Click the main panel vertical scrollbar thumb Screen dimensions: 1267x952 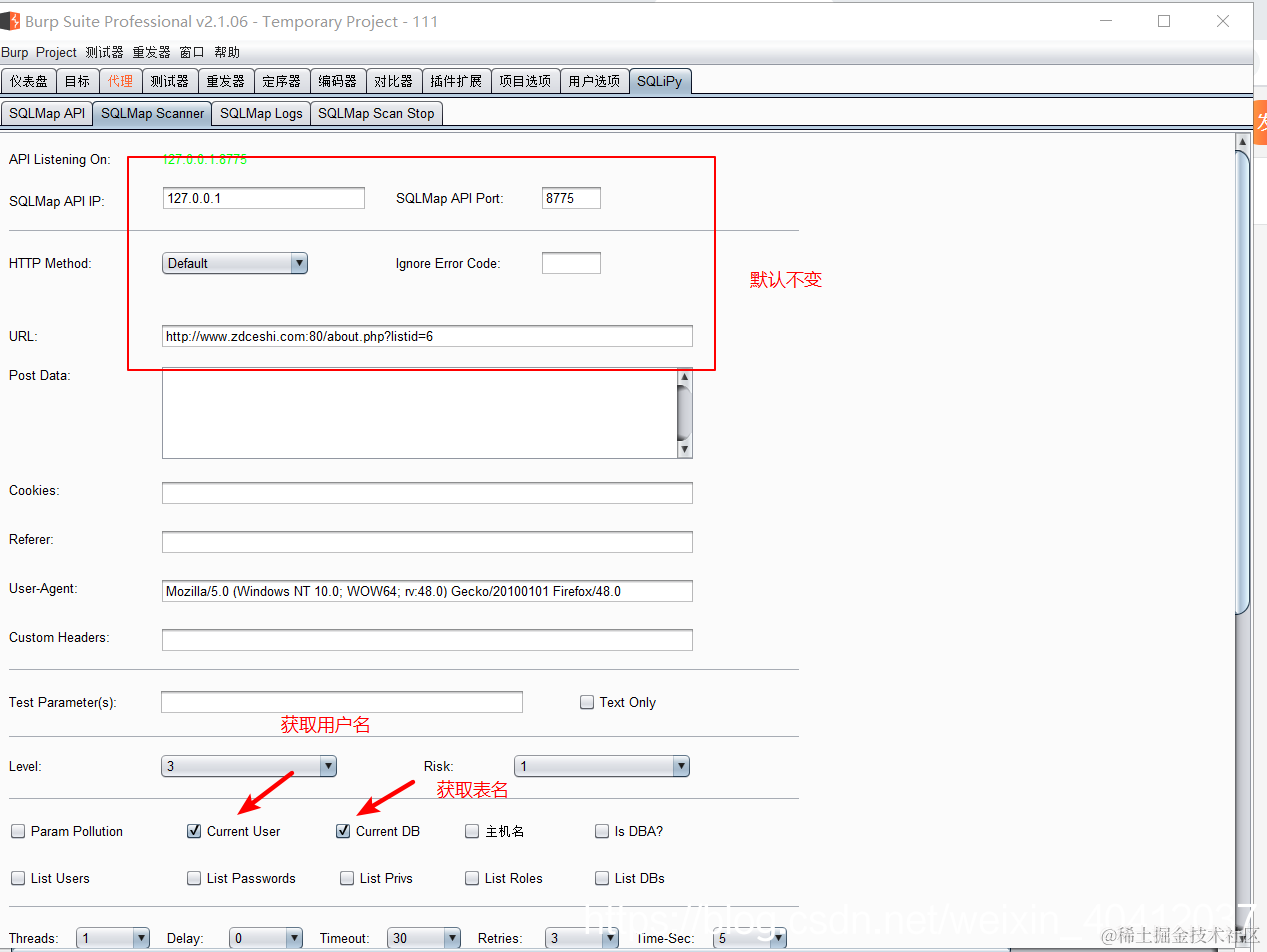click(1242, 380)
